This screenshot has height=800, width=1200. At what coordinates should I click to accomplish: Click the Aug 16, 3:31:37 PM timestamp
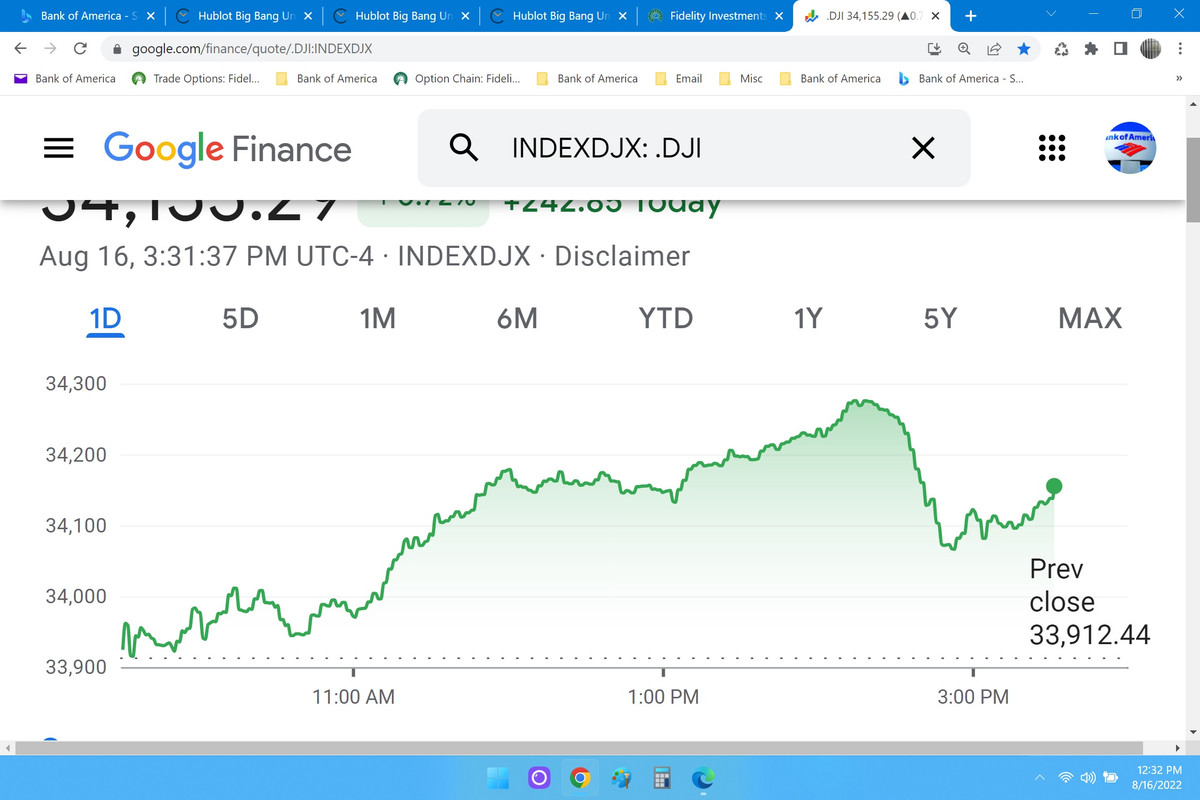coord(206,256)
